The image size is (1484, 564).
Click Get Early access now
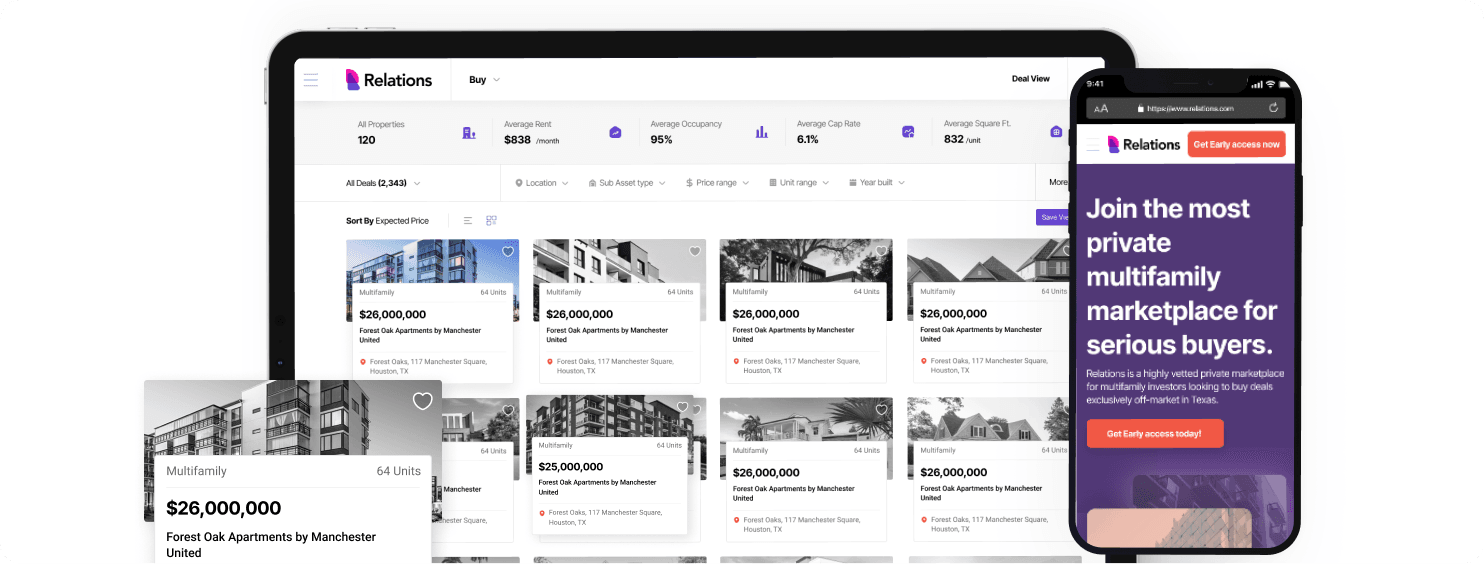tap(1236, 145)
